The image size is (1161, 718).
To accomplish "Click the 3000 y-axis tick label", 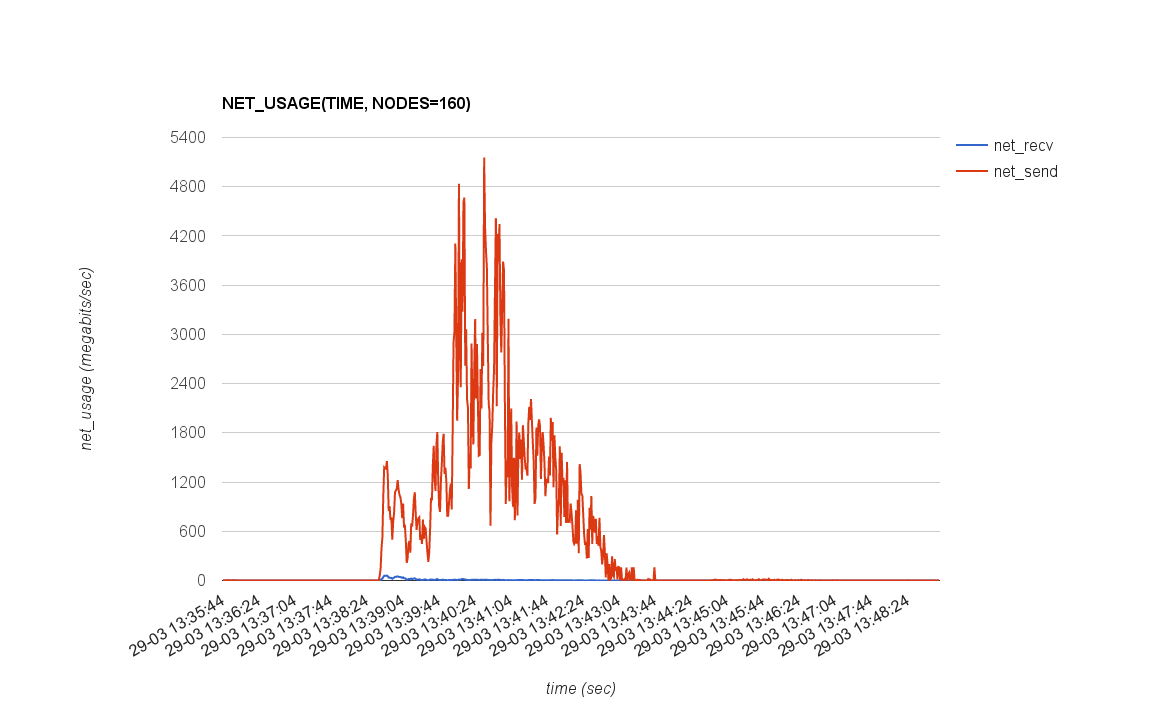I will pyautogui.click(x=186, y=334).
